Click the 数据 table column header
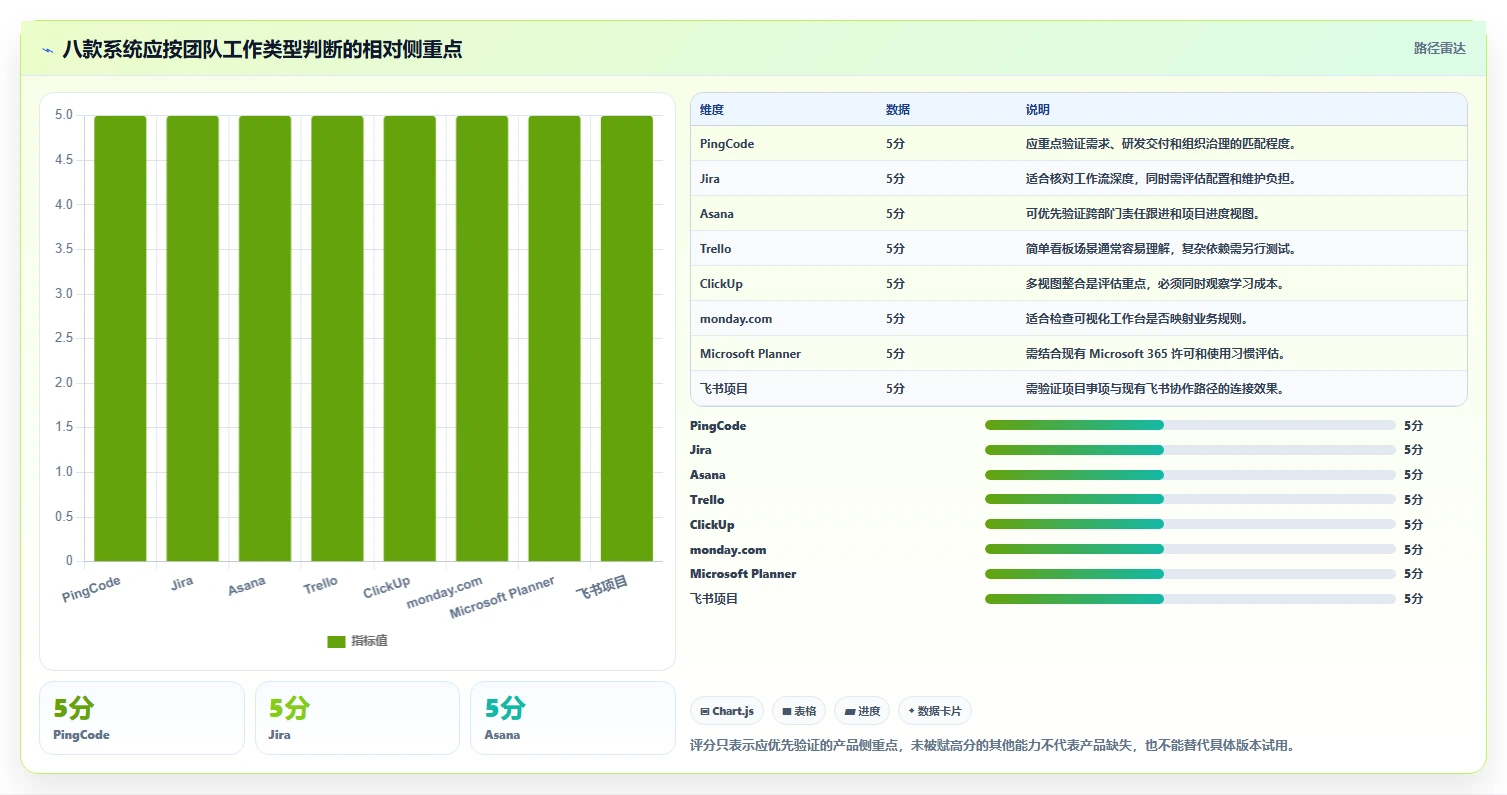1507x795 pixels. (x=898, y=110)
